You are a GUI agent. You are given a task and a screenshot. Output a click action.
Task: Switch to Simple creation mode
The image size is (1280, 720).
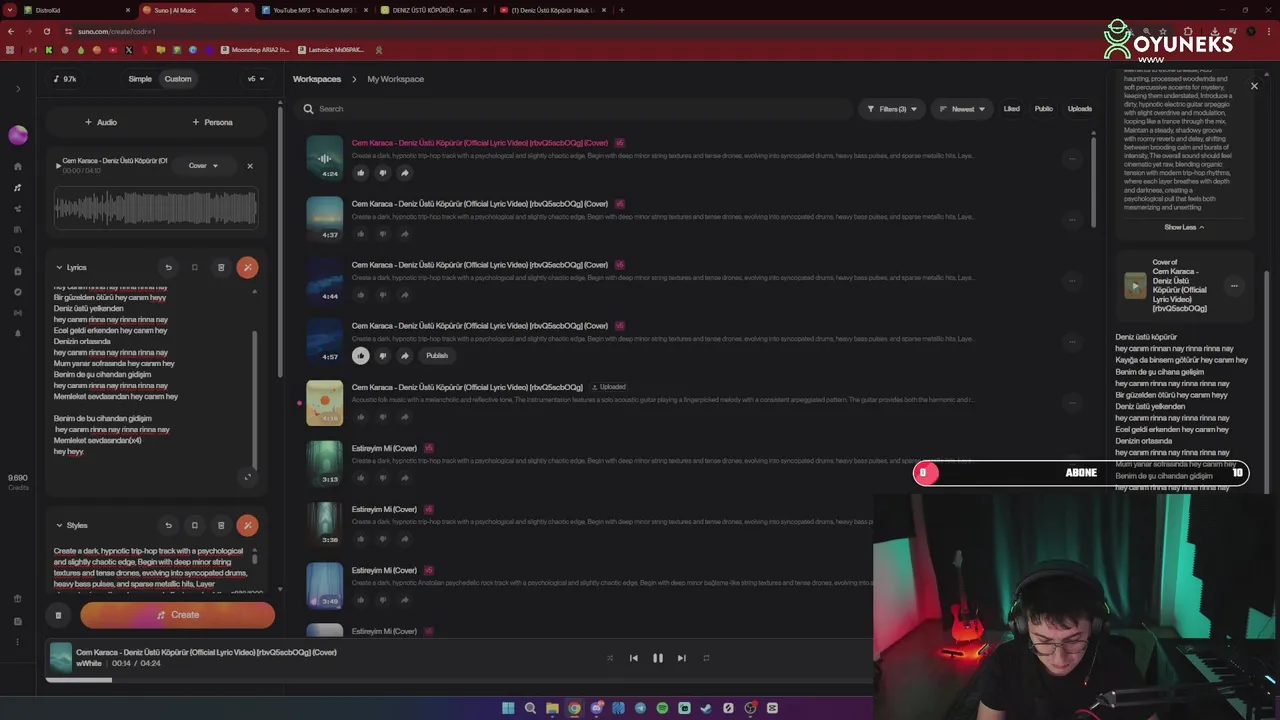pos(140,79)
